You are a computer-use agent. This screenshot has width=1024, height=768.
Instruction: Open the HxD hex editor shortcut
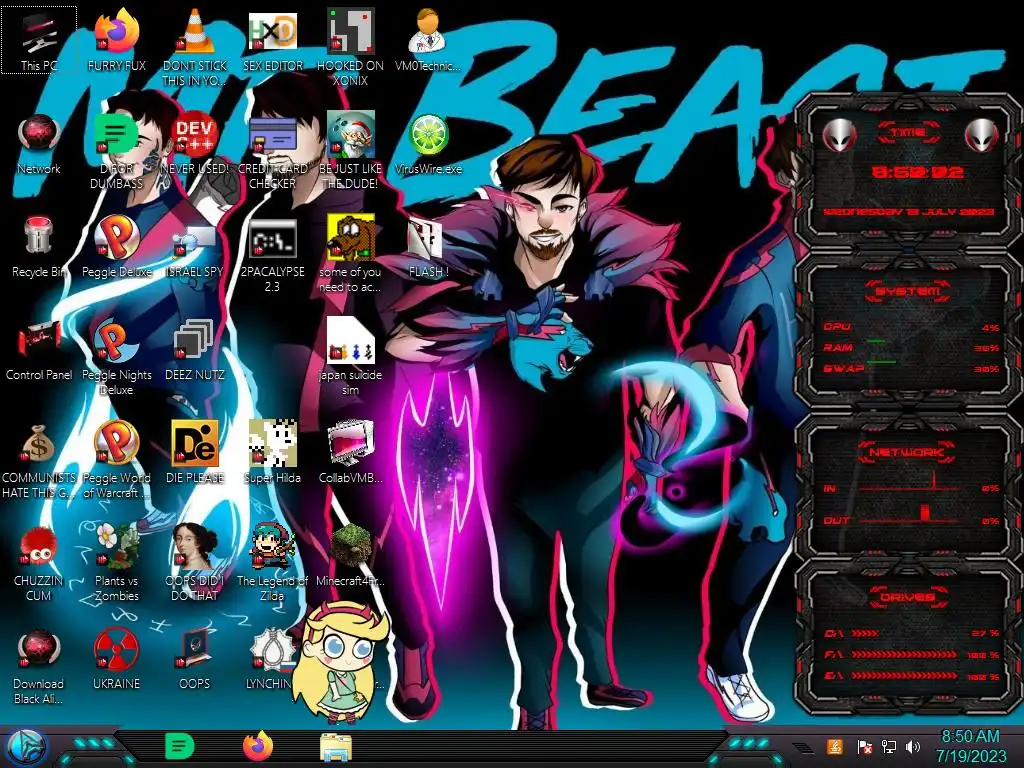(273, 39)
